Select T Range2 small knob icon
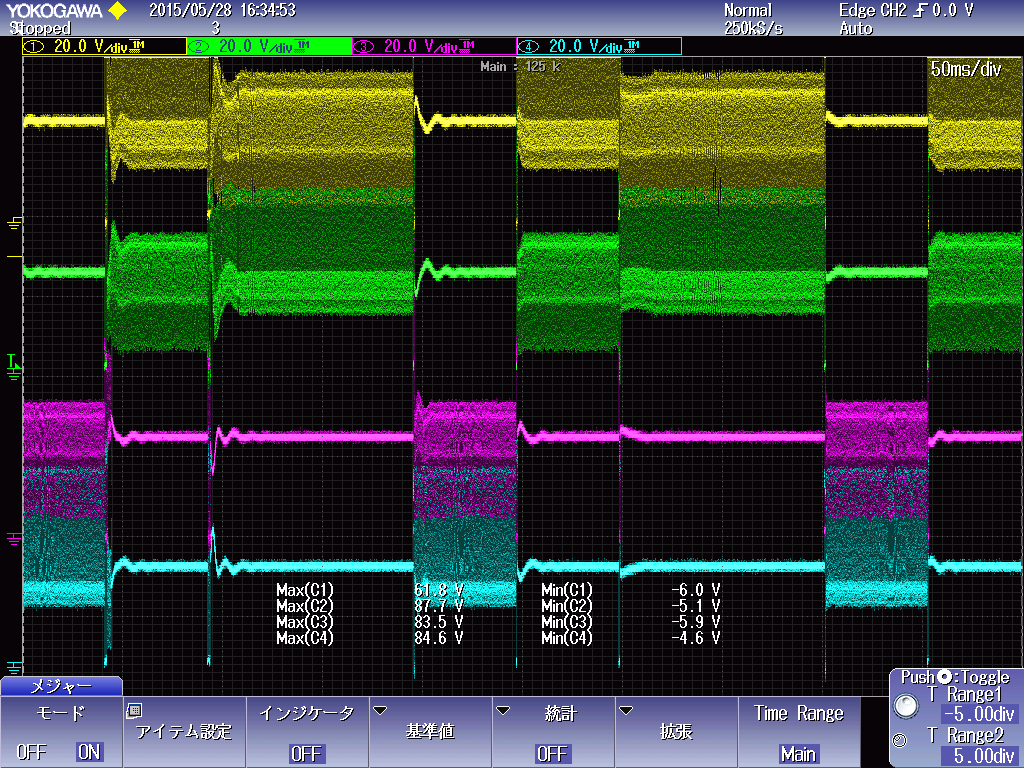The height and width of the screenshot is (768, 1024). [900, 740]
